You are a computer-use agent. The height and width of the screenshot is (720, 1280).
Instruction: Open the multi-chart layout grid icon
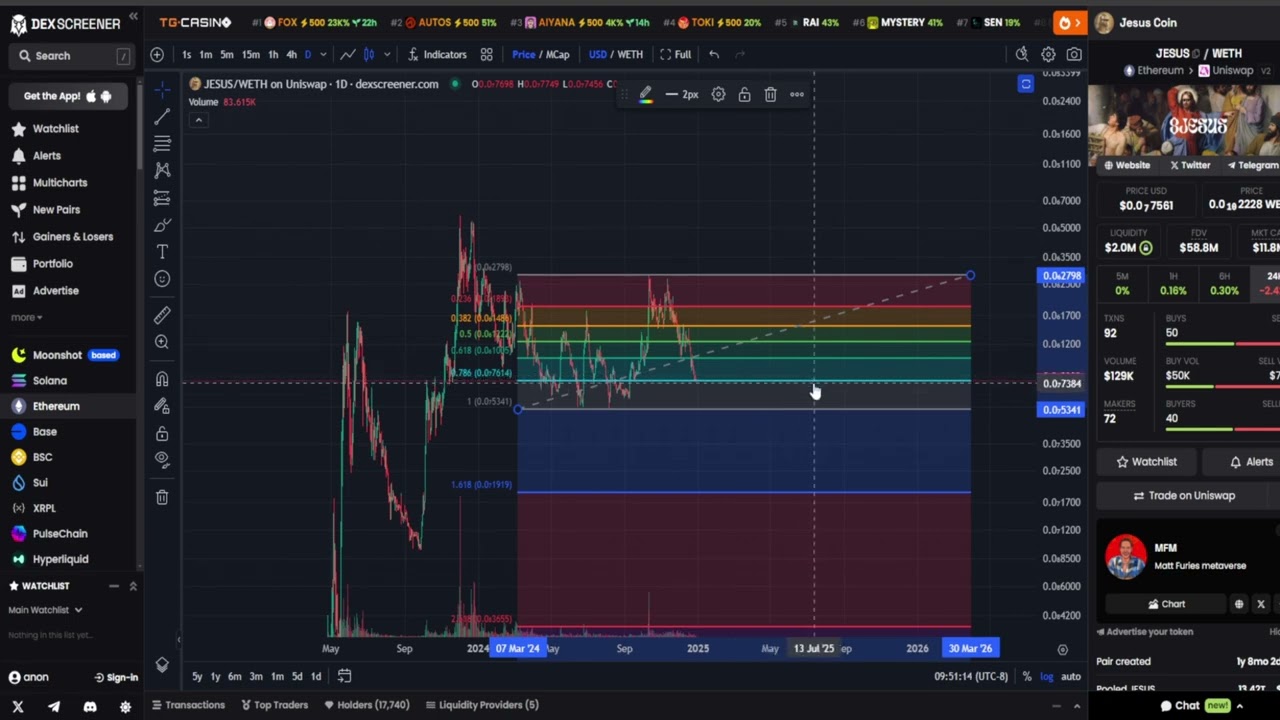click(x=486, y=54)
